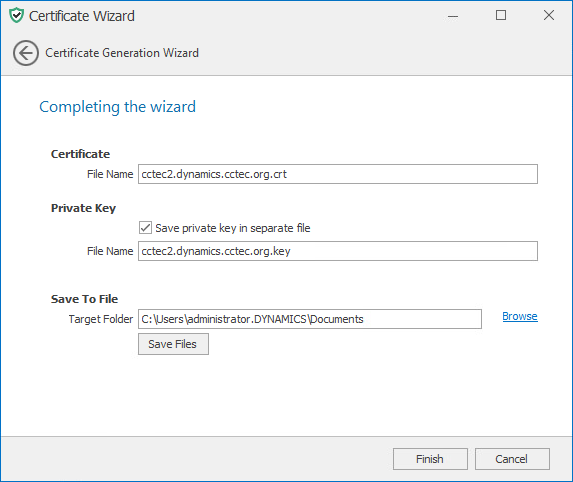The image size is (573, 482).
Task: Click the 'Save private key in separate file' label text
Action: (x=233, y=228)
